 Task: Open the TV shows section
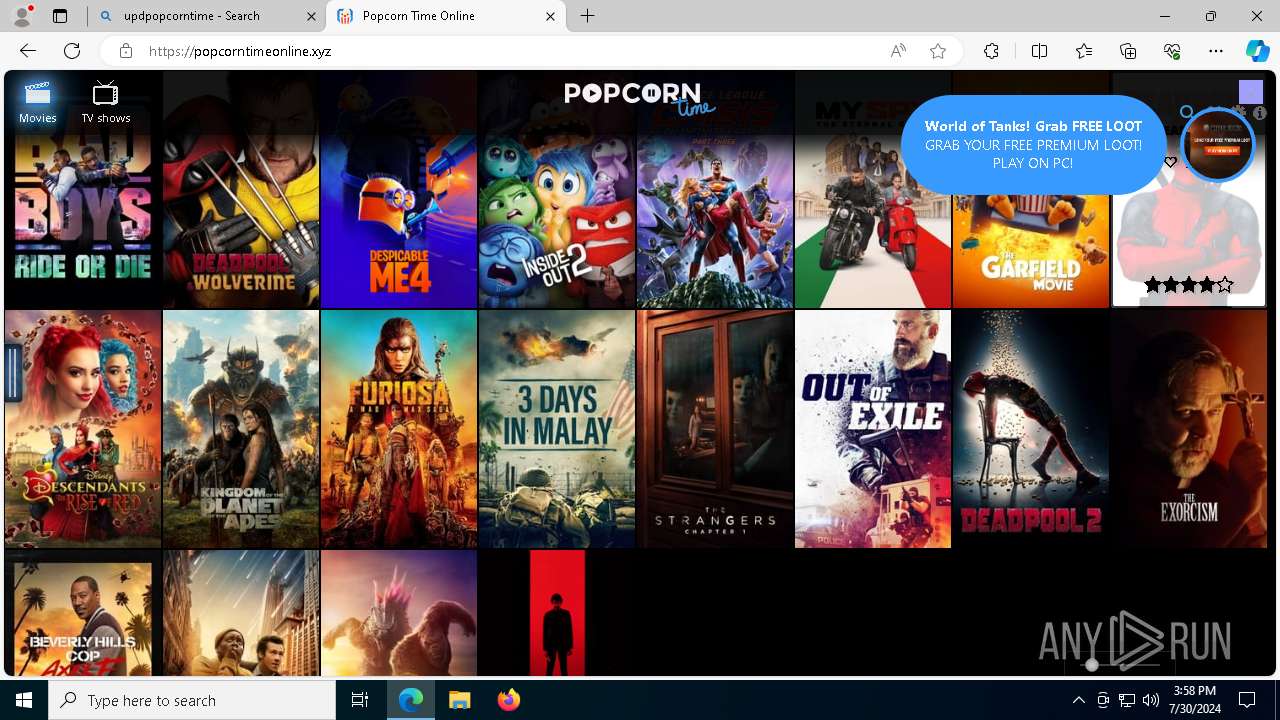(106, 103)
